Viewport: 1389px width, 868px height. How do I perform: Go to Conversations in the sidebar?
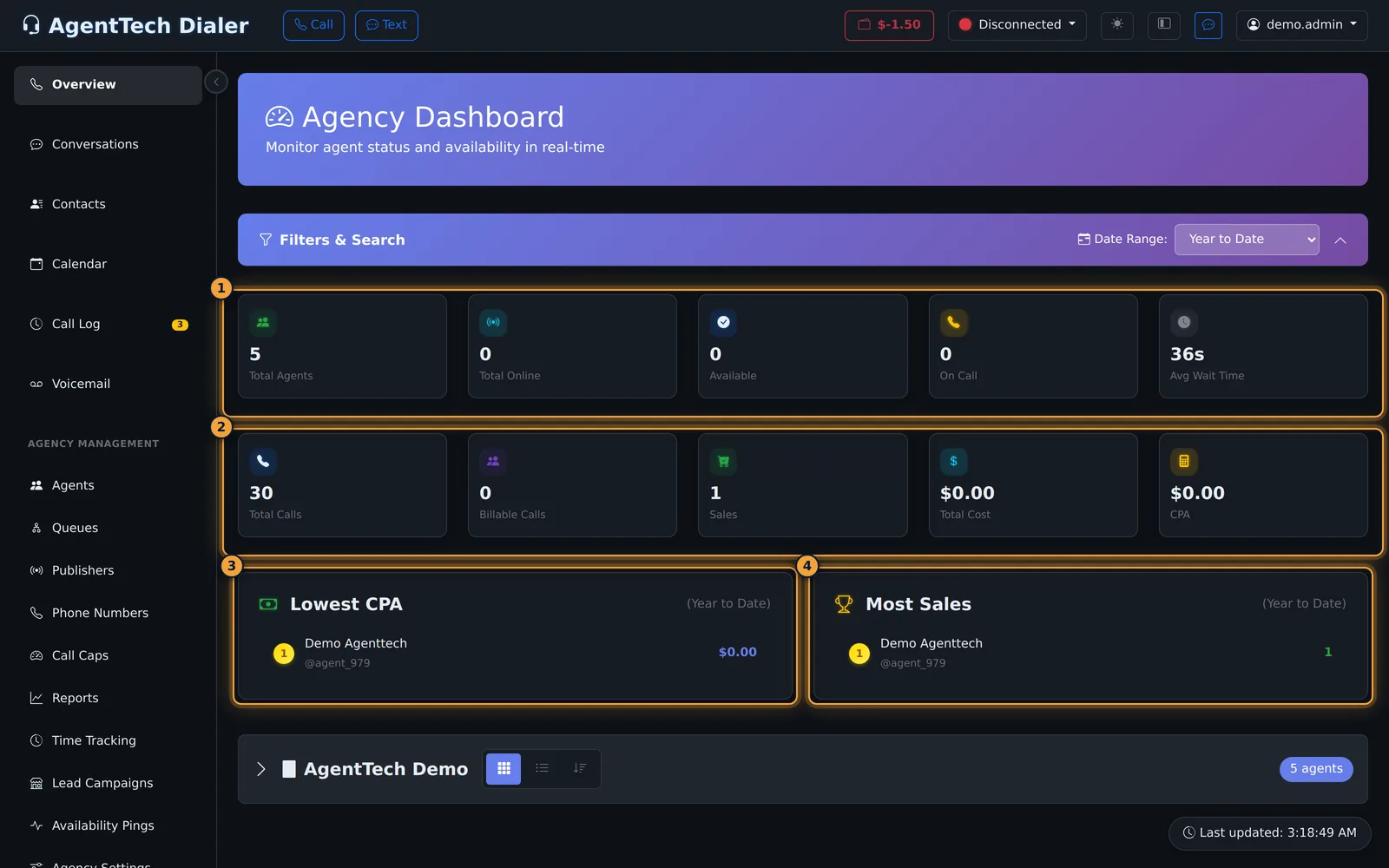108,144
